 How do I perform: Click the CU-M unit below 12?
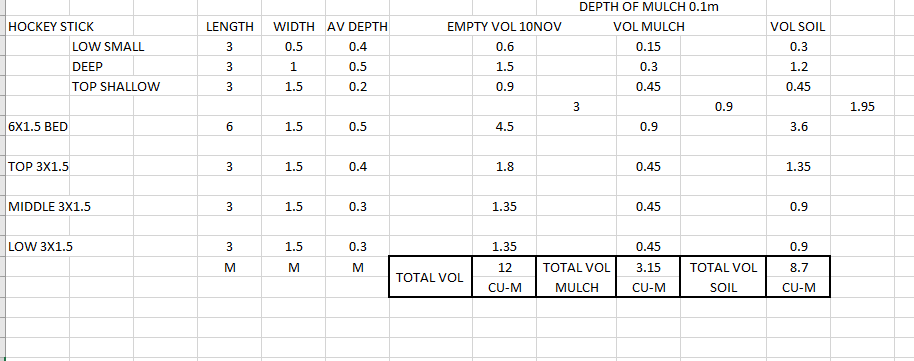click(x=504, y=288)
